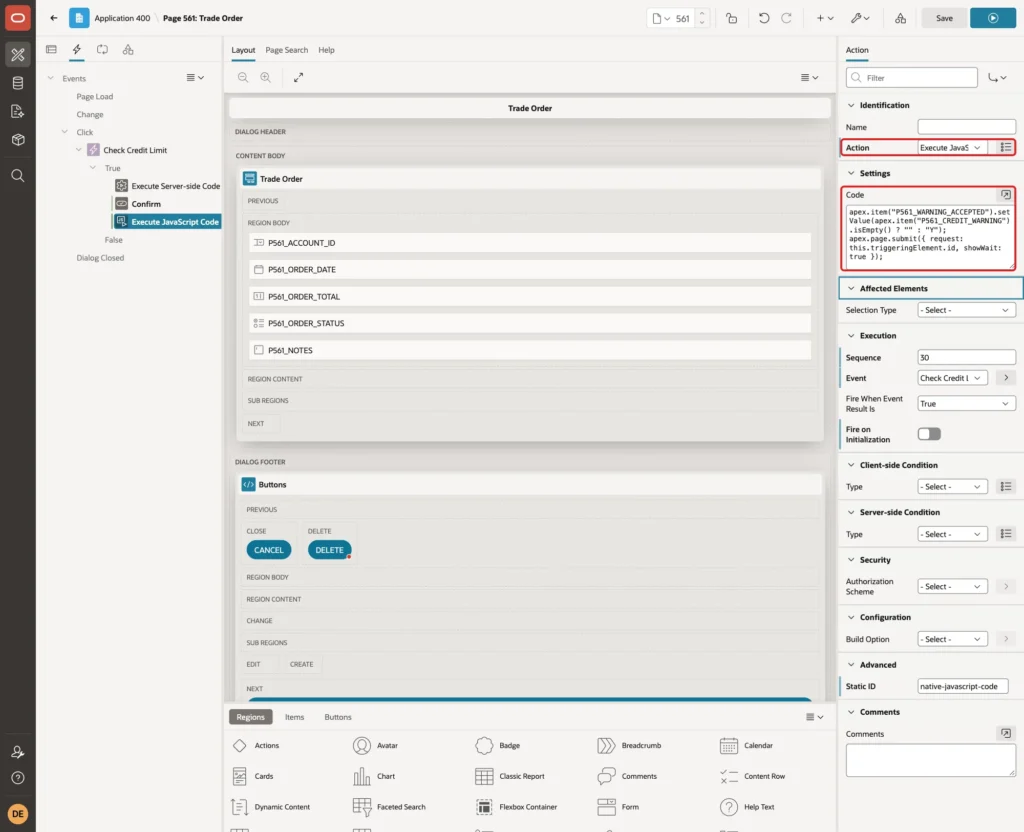Select the CANCEL button in layout
Screen dimensions: 1024x832
[x=268, y=550]
